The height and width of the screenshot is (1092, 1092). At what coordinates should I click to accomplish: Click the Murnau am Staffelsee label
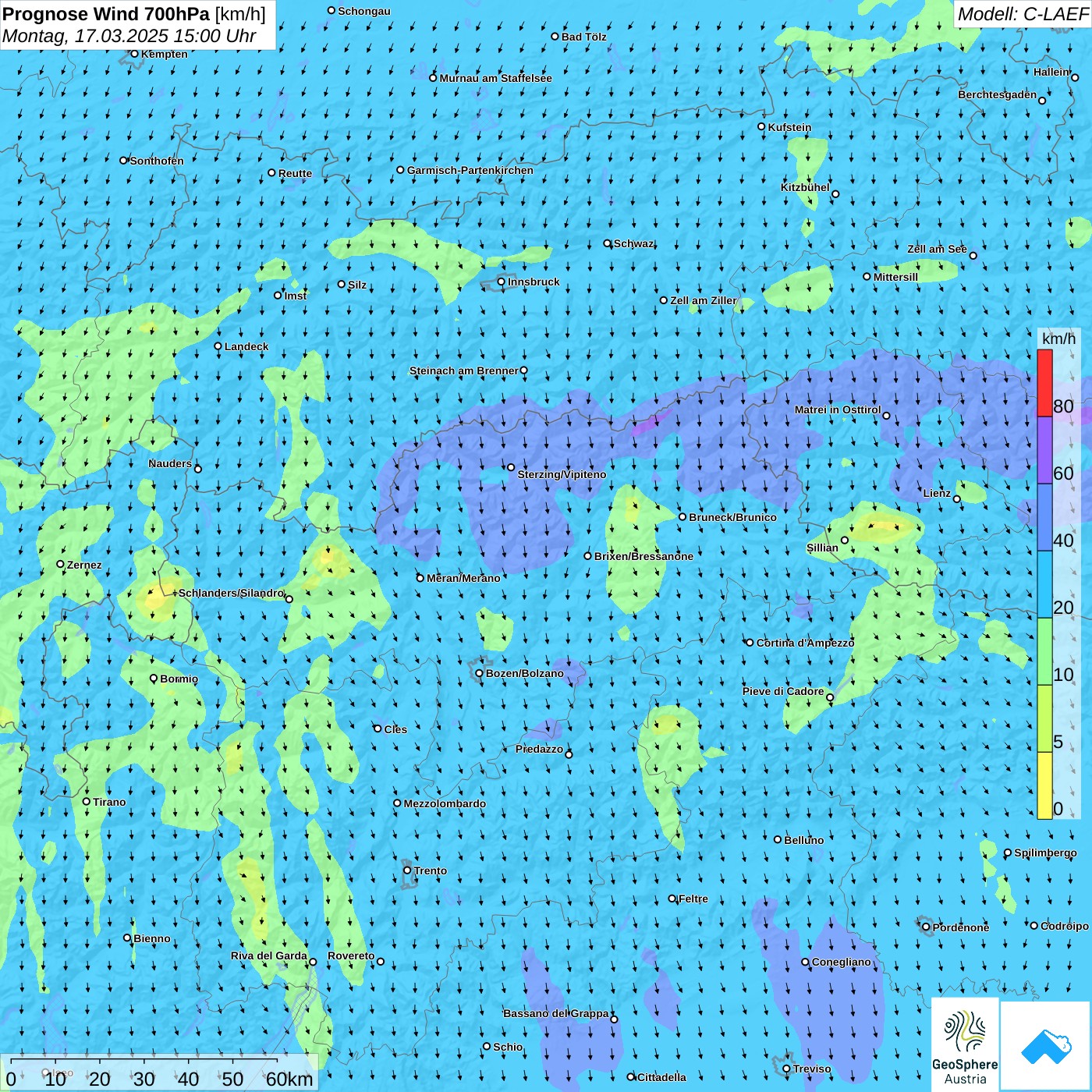pyautogui.click(x=495, y=78)
